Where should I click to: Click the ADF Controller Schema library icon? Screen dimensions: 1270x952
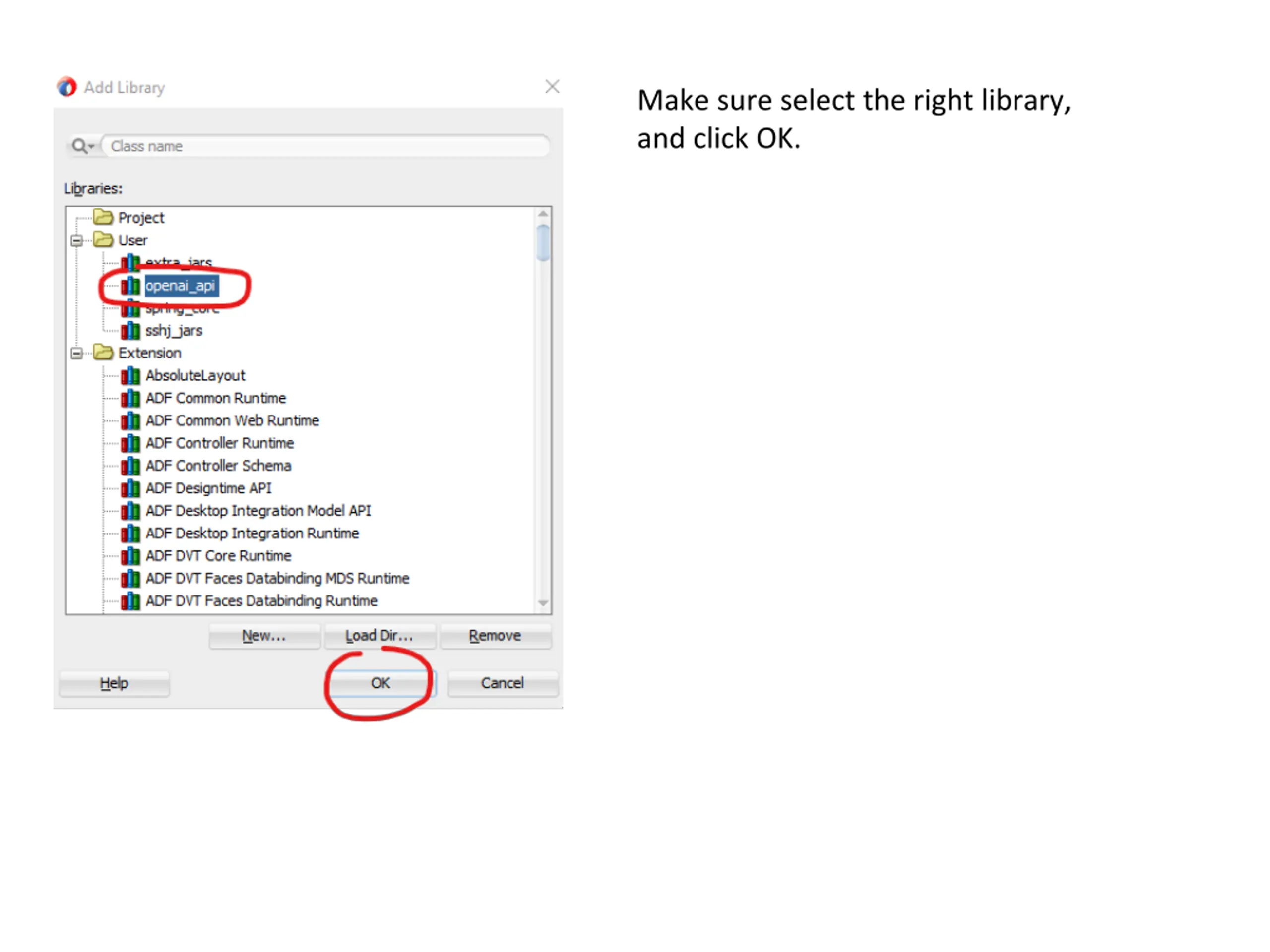[130, 466]
